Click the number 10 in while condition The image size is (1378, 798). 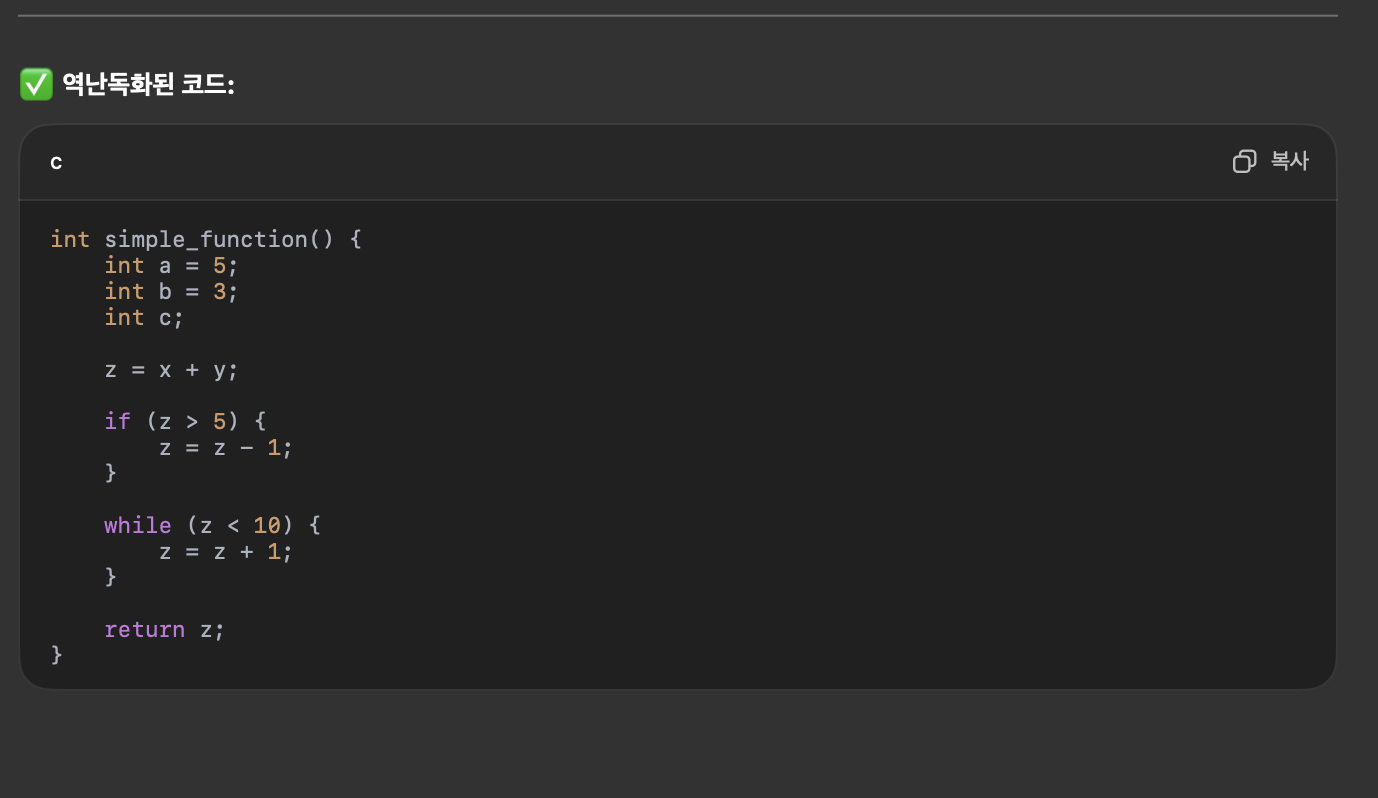coord(266,526)
